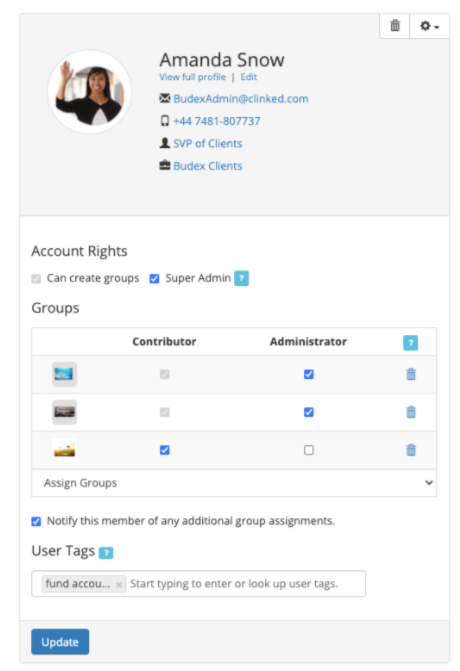The image size is (460, 671).
Task: Remove the first group with its trash icon
Action: [x=411, y=374]
